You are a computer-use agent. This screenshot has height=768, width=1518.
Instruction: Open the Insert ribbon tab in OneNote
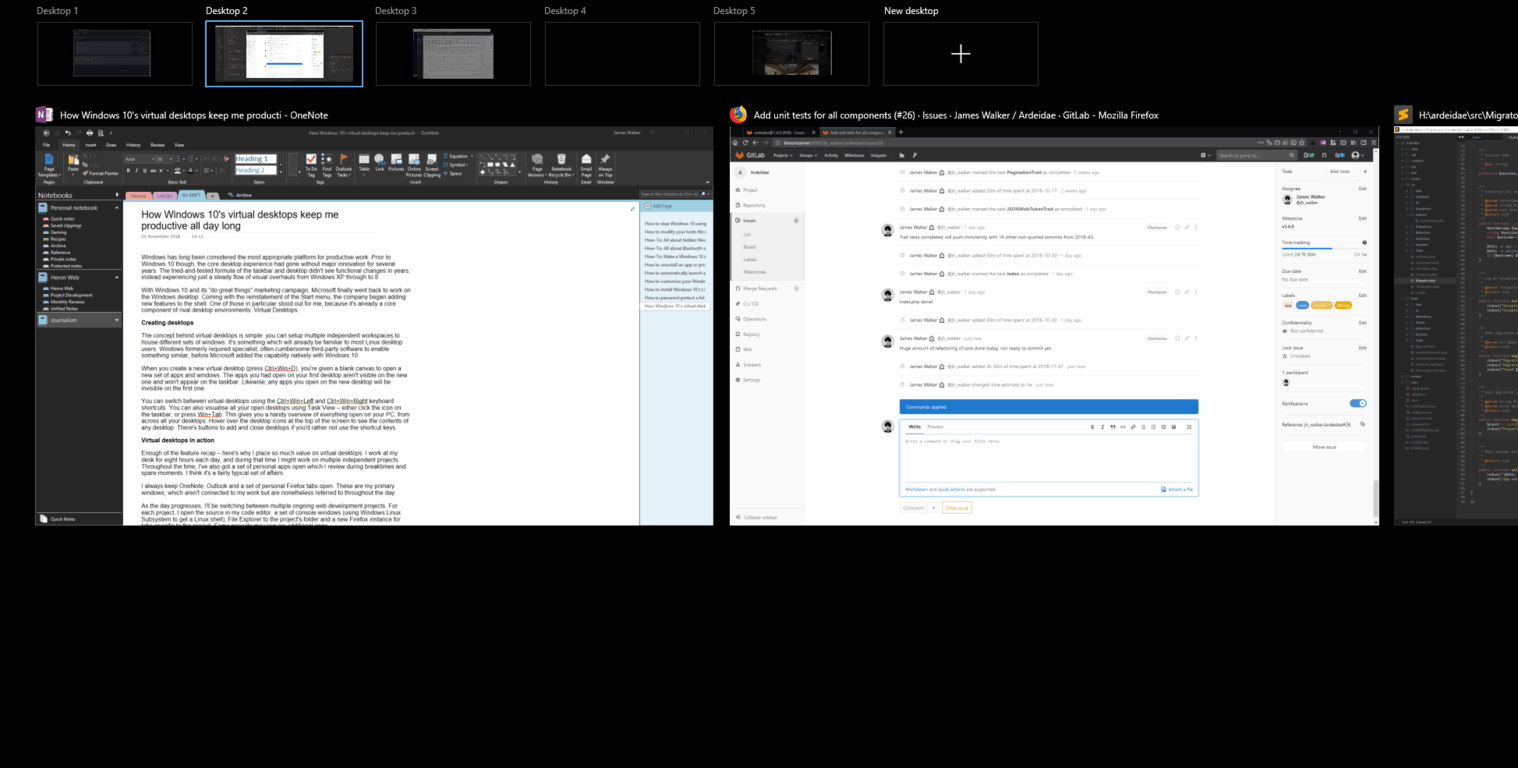tap(90, 145)
